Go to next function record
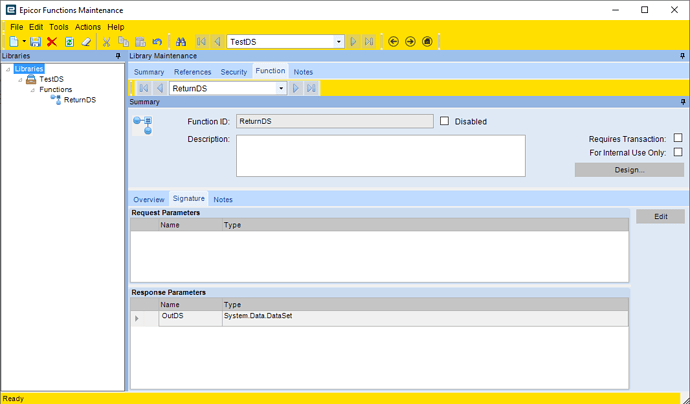The height and width of the screenshot is (404, 690). 296,88
